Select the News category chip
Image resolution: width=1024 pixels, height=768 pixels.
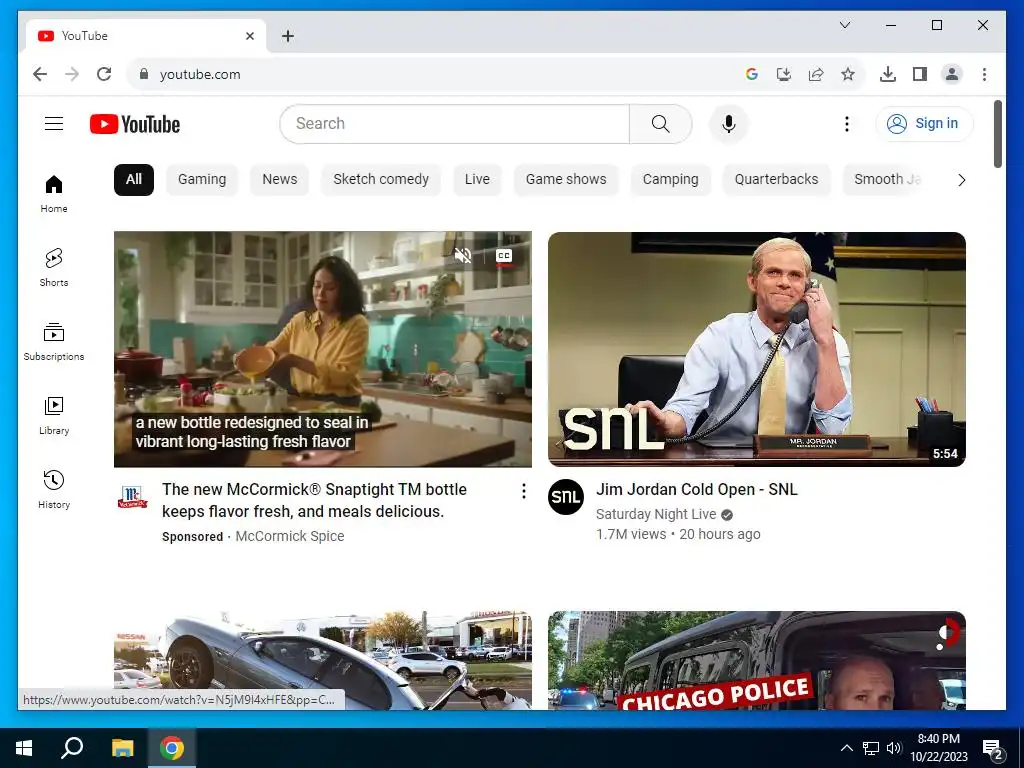[x=280, y=180]
